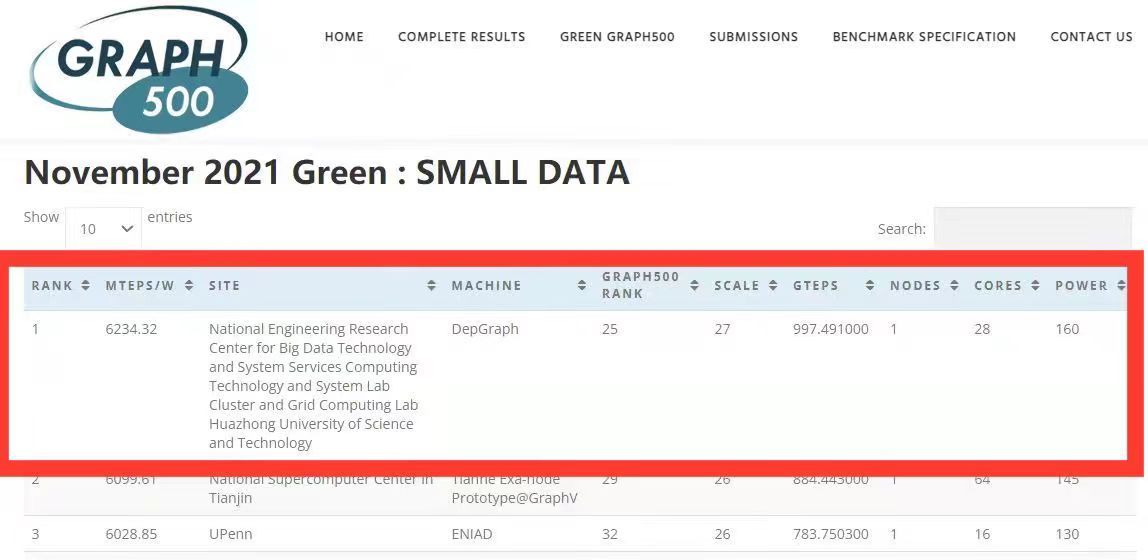Click Cores column sort arrows
Image resolution: width=1148 pixels, height=560 pixels.
click(1035, 286)
